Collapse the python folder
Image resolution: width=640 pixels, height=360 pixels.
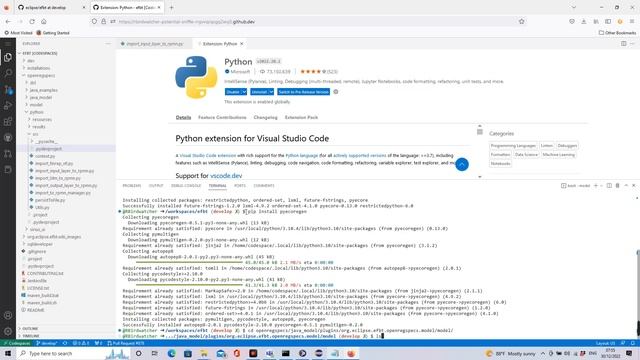36,112
